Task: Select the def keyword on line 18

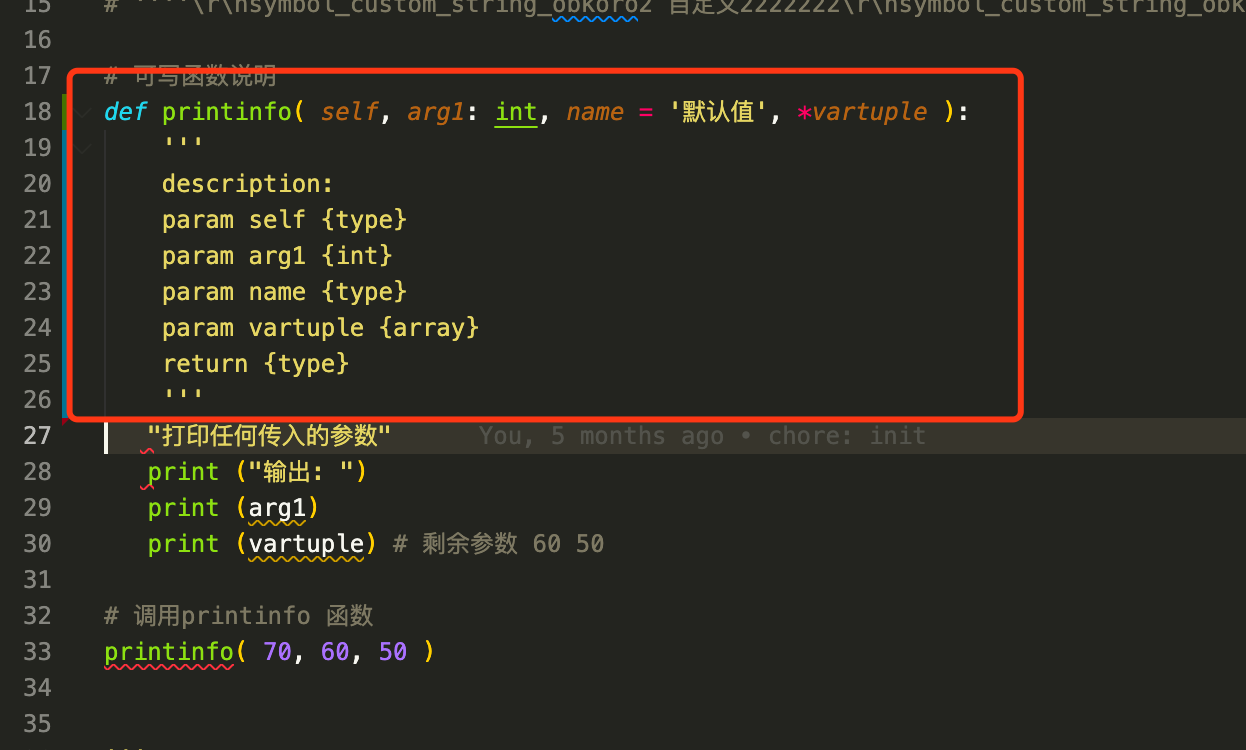Action: tap(124, 112)
